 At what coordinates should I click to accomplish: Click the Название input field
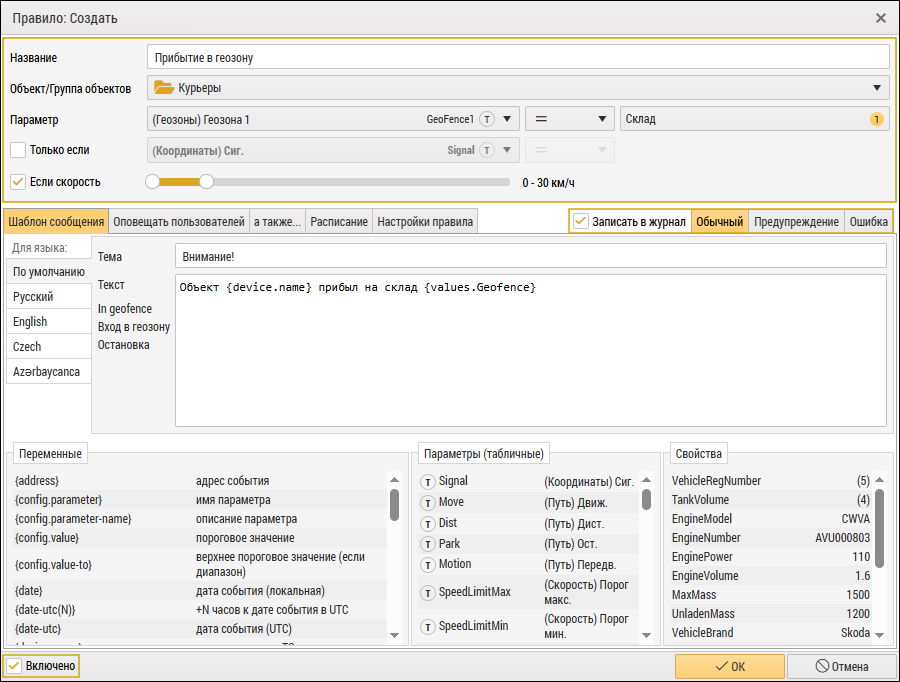(x=518, y=57)
